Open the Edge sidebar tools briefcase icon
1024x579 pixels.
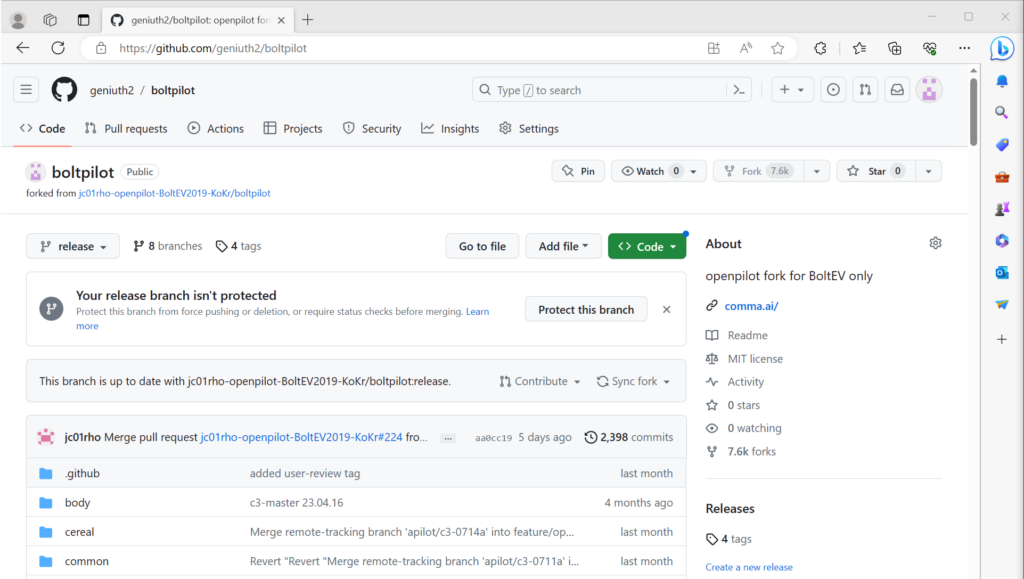[1002, 177]
